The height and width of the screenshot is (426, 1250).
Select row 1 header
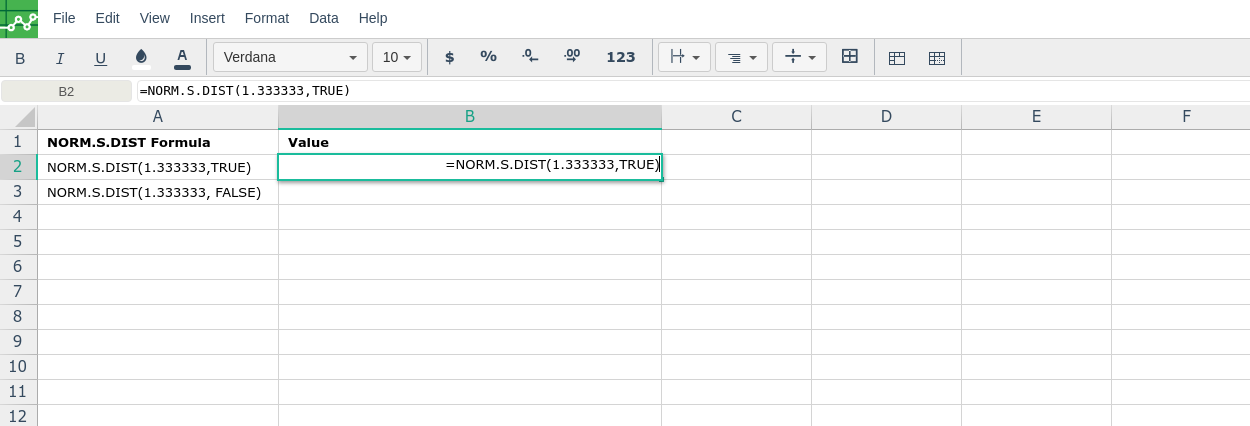click(19, 142)
